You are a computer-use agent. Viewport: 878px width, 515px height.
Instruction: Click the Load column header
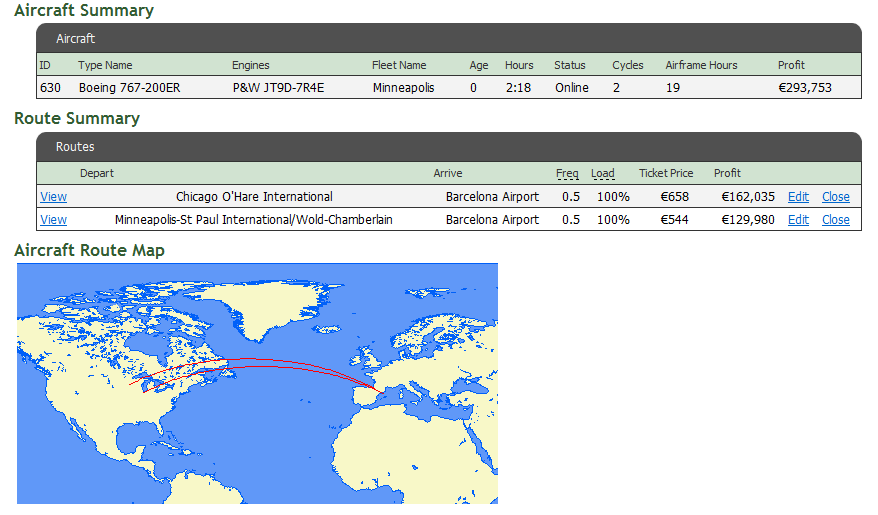pyautogui.click(x=603, y=174)
